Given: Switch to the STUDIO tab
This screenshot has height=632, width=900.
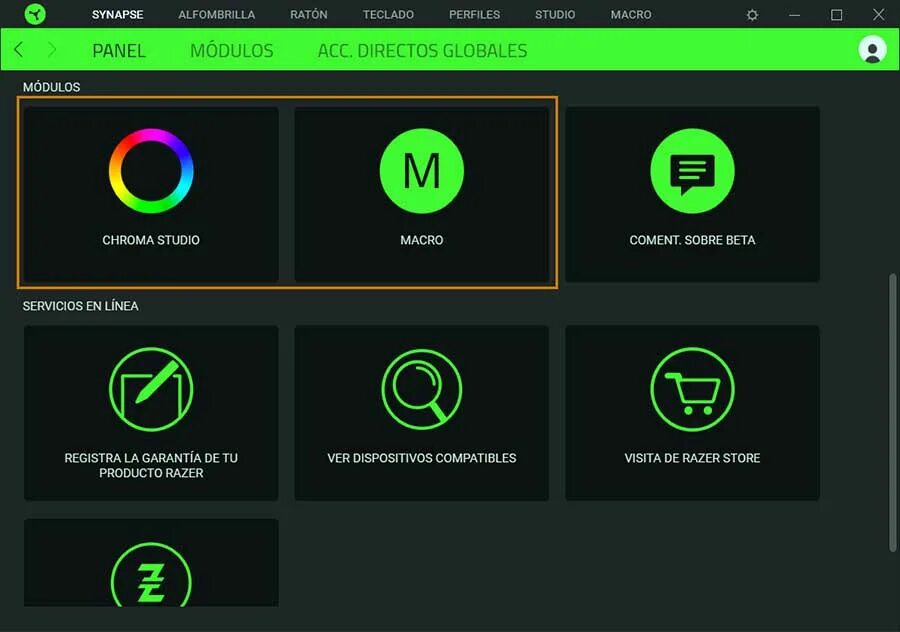Looking at the screenshot, I should (x=555, y=15).
